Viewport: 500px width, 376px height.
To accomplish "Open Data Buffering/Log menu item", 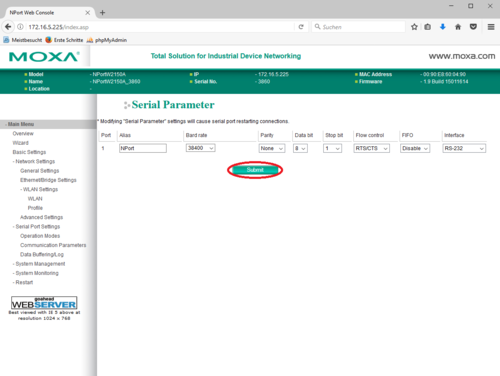I will tap(42, 255).
